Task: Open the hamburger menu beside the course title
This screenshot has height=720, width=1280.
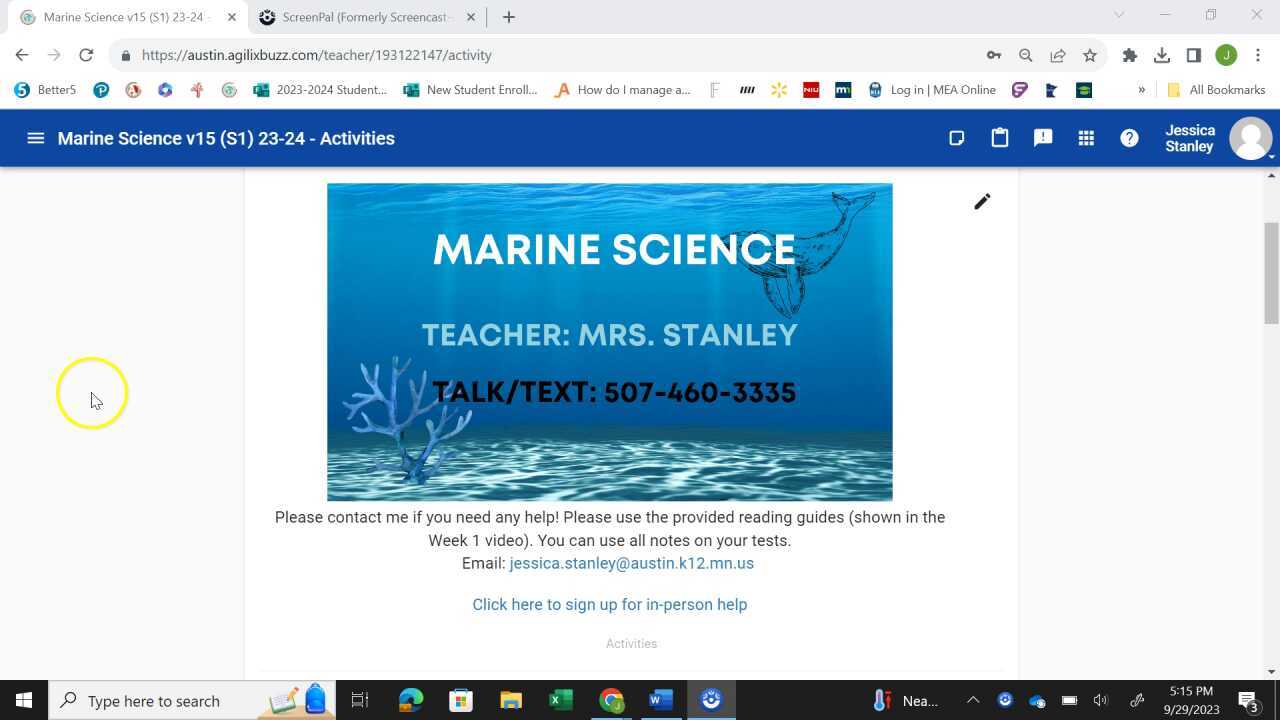Action: [x=35, y=138]
